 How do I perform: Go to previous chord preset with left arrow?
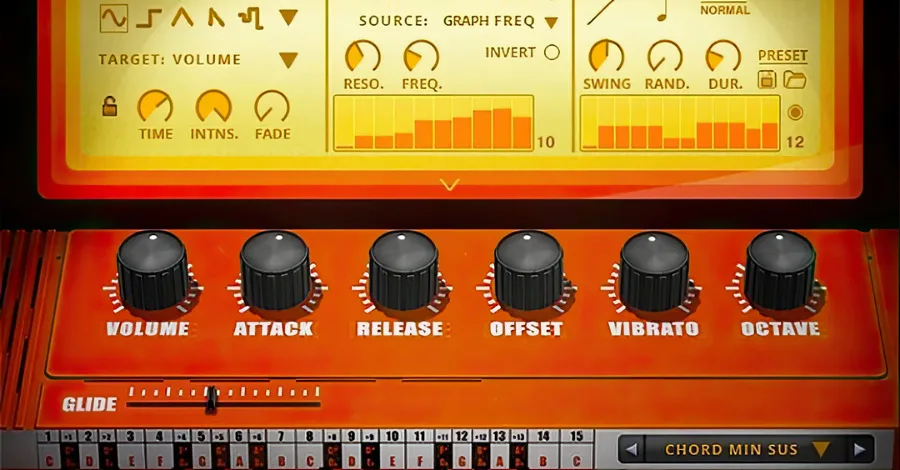pos(631,449)
